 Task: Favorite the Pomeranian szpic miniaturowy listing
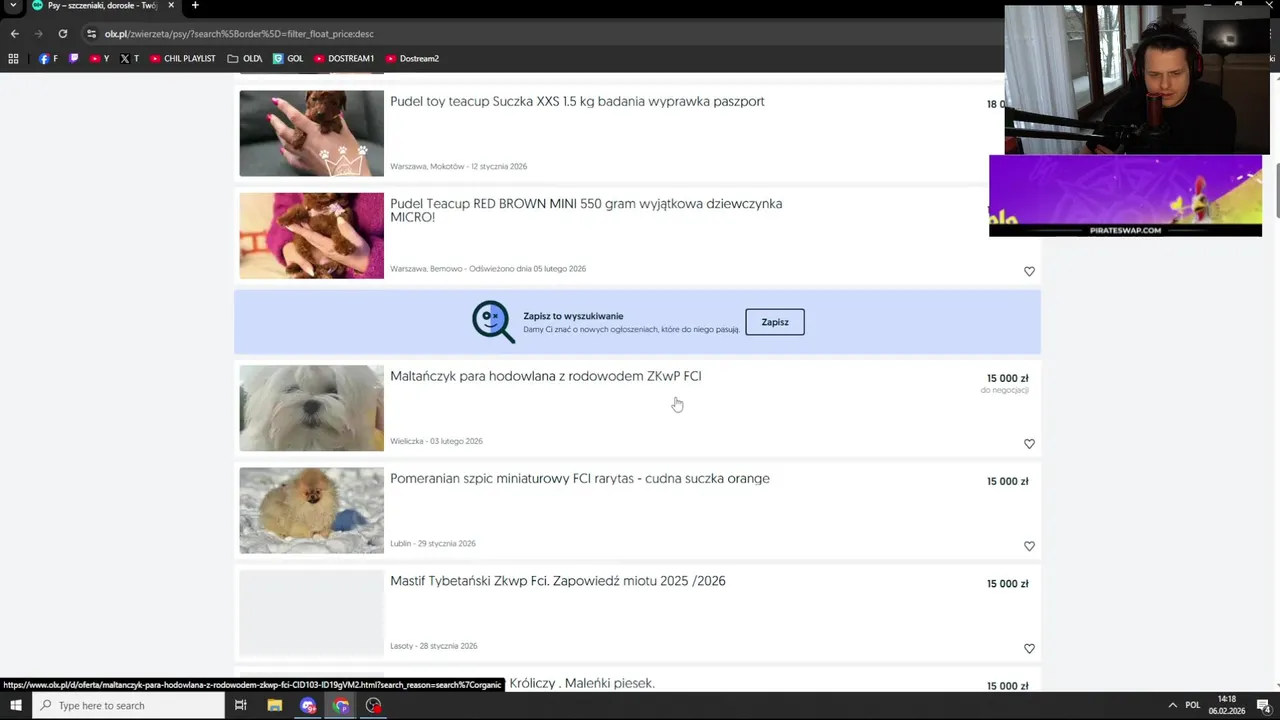tap(1029, 546)
